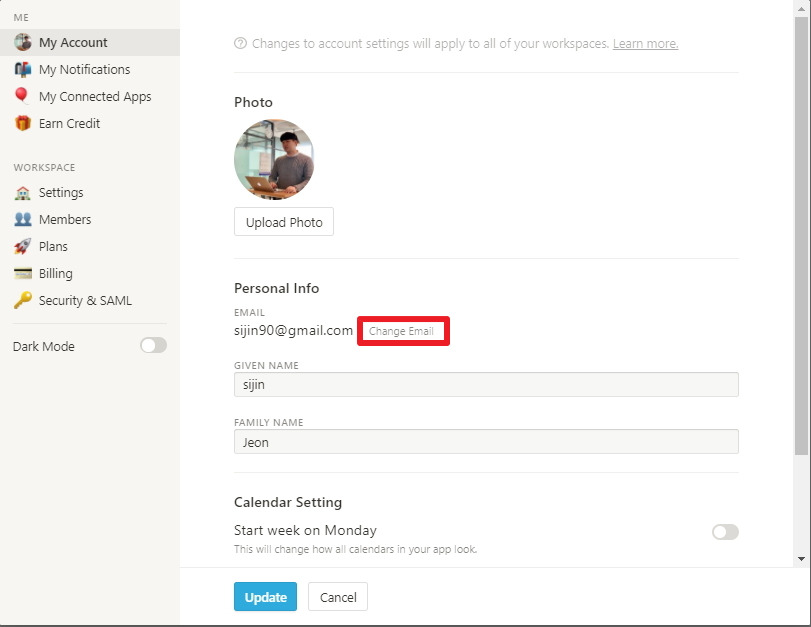Screen dimensions: 811x627
Task: Click the key icon for Security & SAML
Action: [x=22, y=301]
